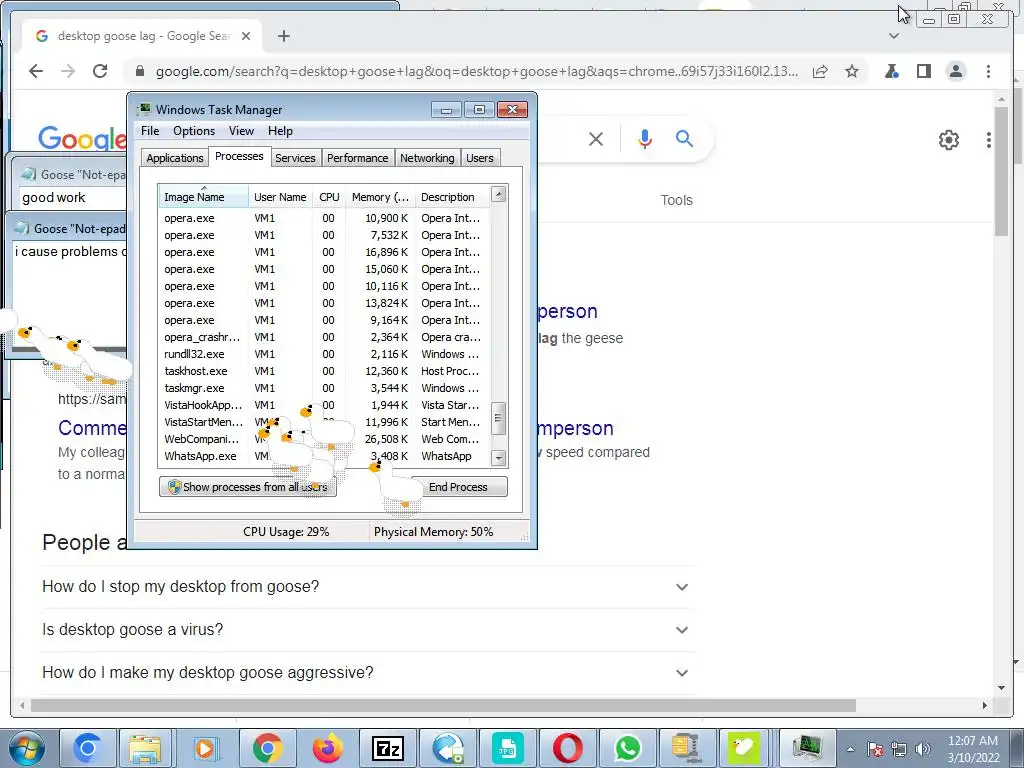Viewport: 1024px width, 768px height.
Task: Open Task Manager File menu
Action: (150, 131)
